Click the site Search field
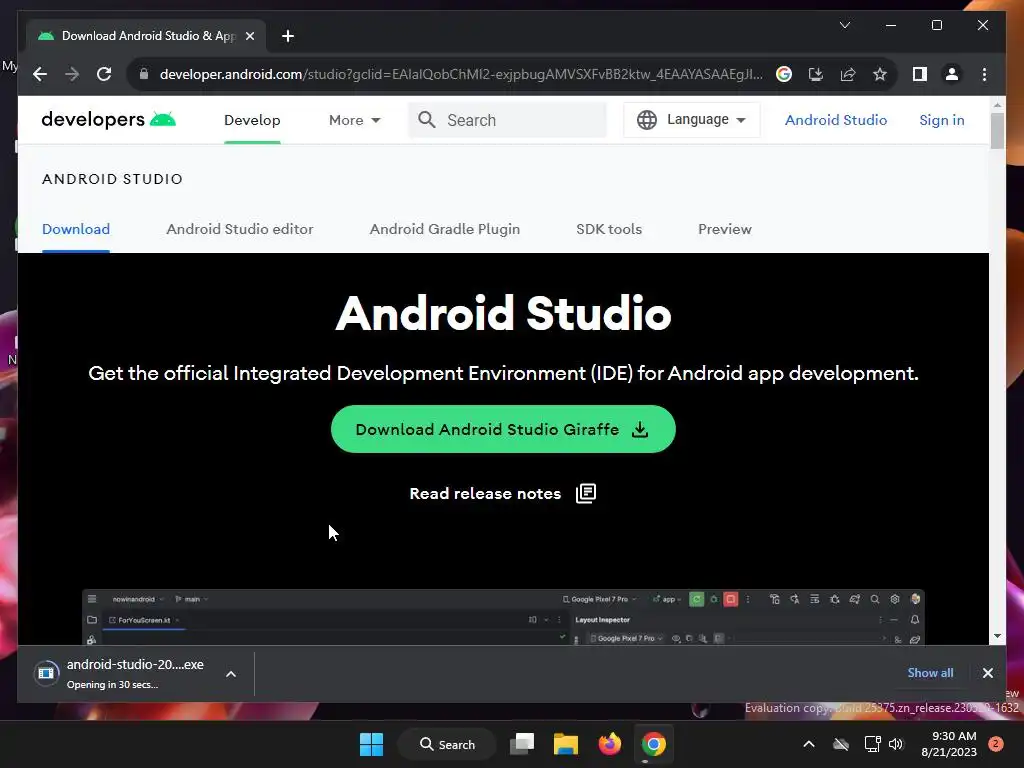The width and height of the screenshot is (1024, 768). click(x=507, y=120)
